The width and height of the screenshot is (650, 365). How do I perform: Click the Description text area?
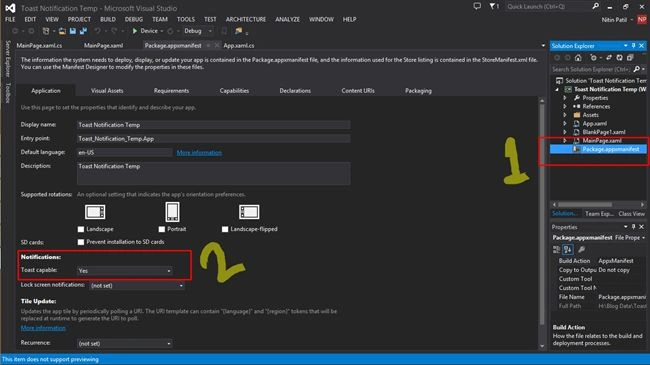[x=213, y=173]
